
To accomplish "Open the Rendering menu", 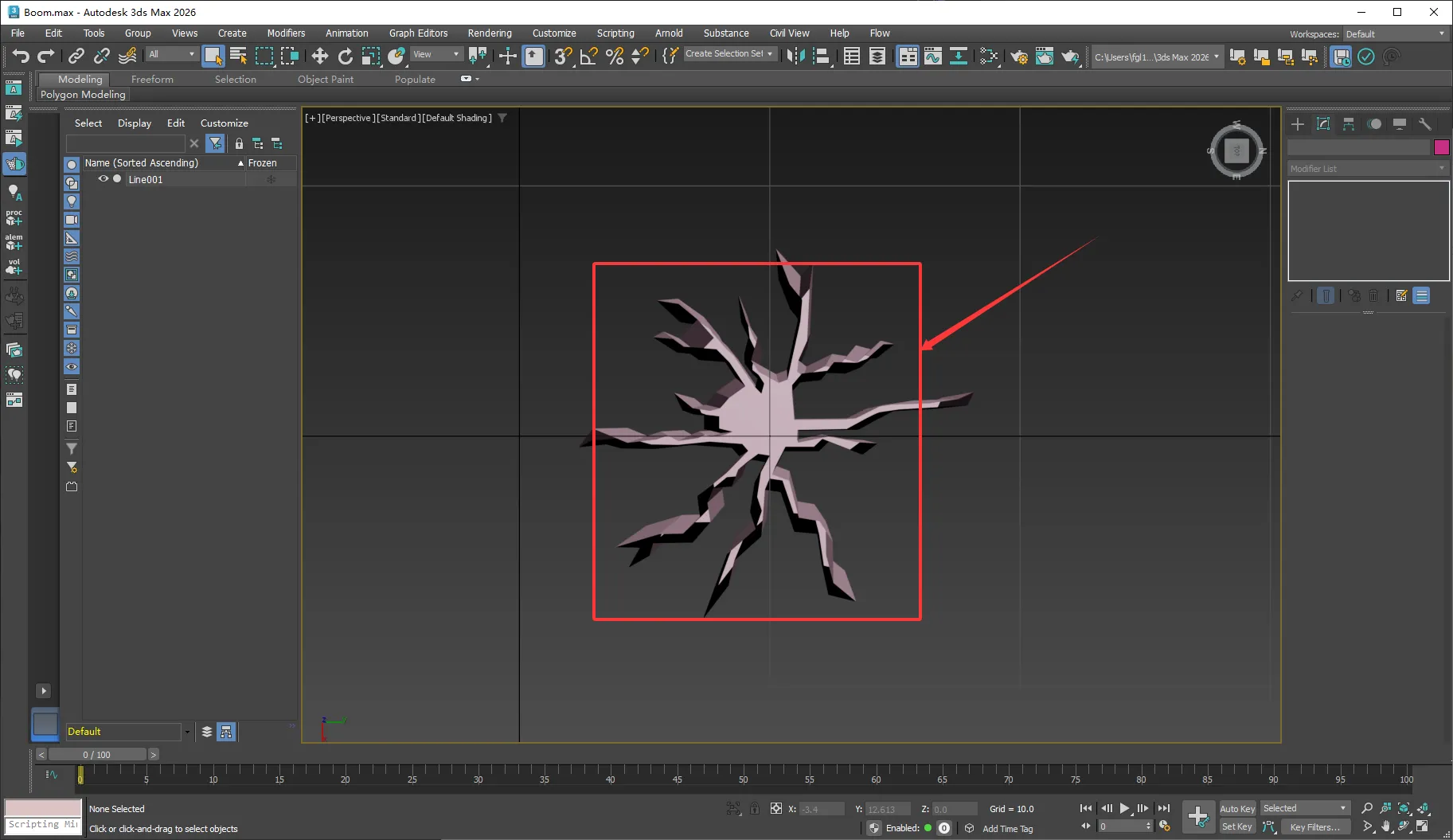I will [x=489, y=33].
